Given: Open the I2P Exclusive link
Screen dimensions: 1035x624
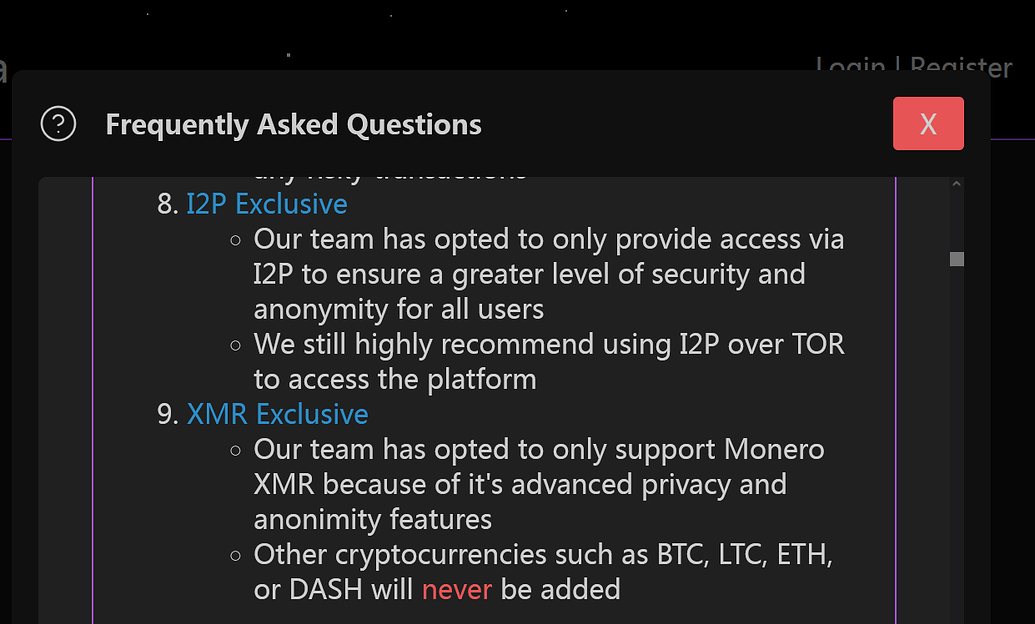Looking at the screenshot, I should pos(266,204).
